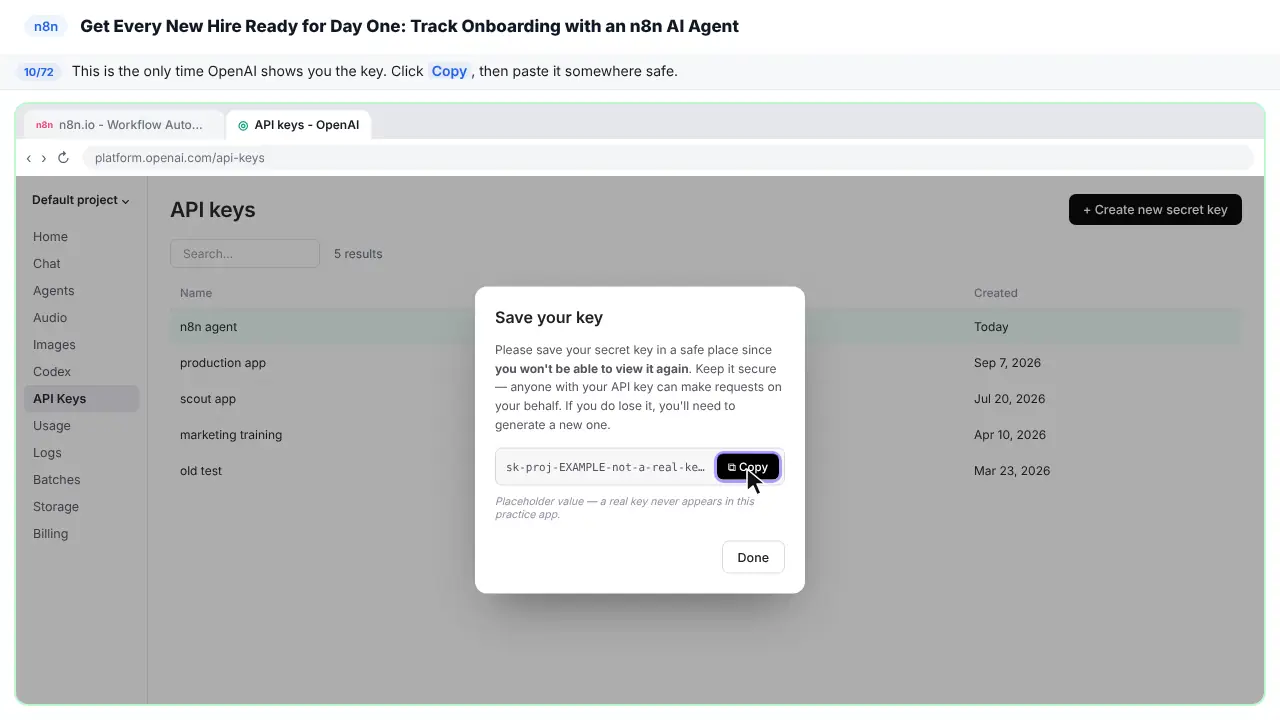1280x720 pixels.
Task: Click the Sep 7, 2026 date cell
Action: (1007, 363)
